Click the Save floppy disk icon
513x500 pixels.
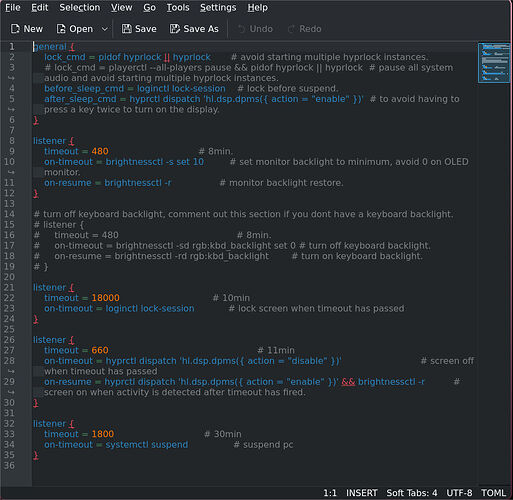[x=126, y=29]
